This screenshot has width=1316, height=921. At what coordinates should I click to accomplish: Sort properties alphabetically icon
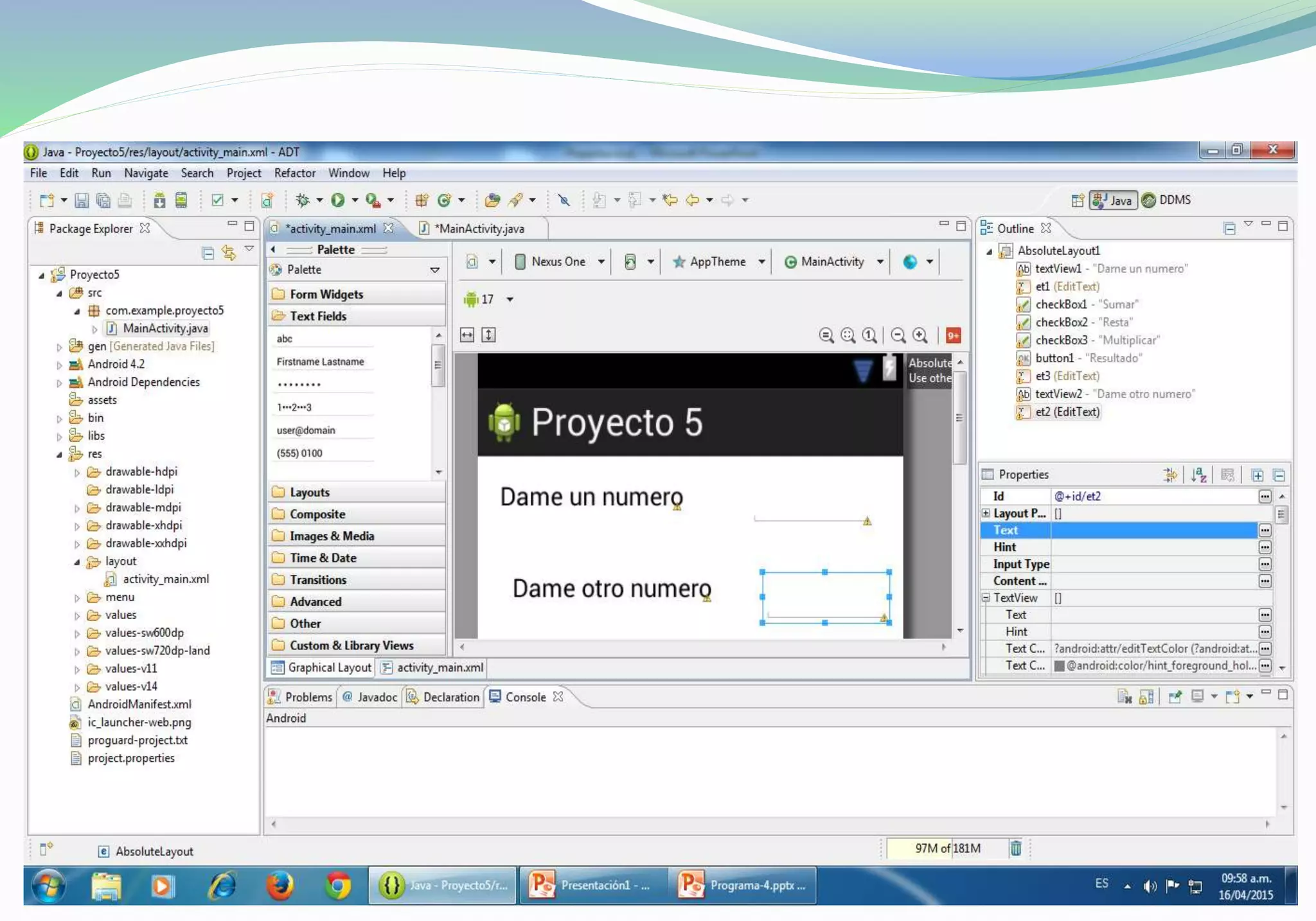point(1198,475)
